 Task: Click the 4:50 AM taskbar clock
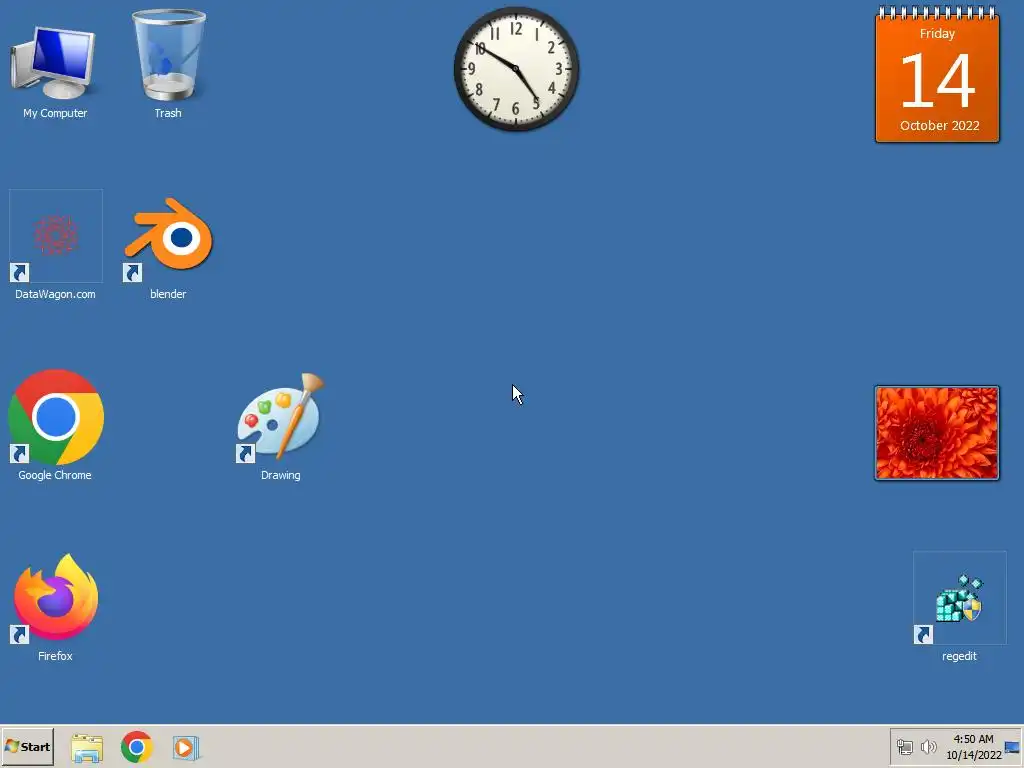pos(973,746)
